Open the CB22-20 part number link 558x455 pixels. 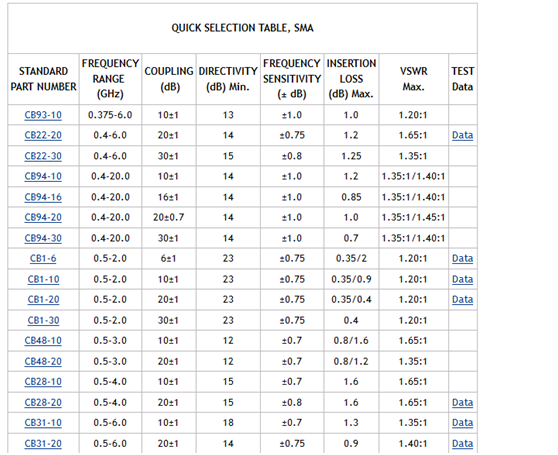click(x=43, y=135)
